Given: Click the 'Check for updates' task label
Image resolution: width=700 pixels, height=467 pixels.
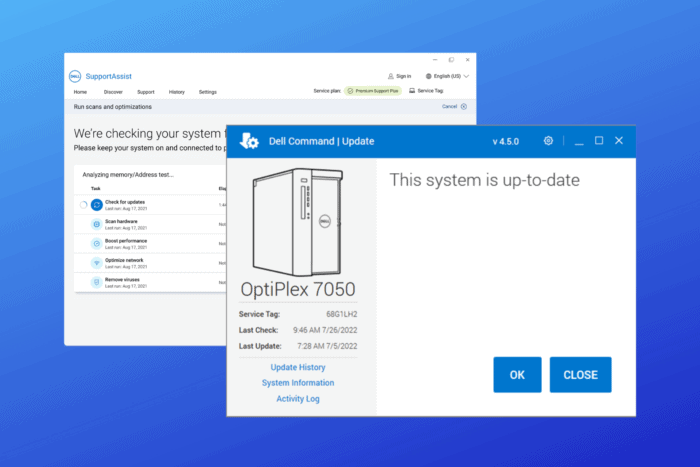Looking at the screenshot, I should (125, 202).
